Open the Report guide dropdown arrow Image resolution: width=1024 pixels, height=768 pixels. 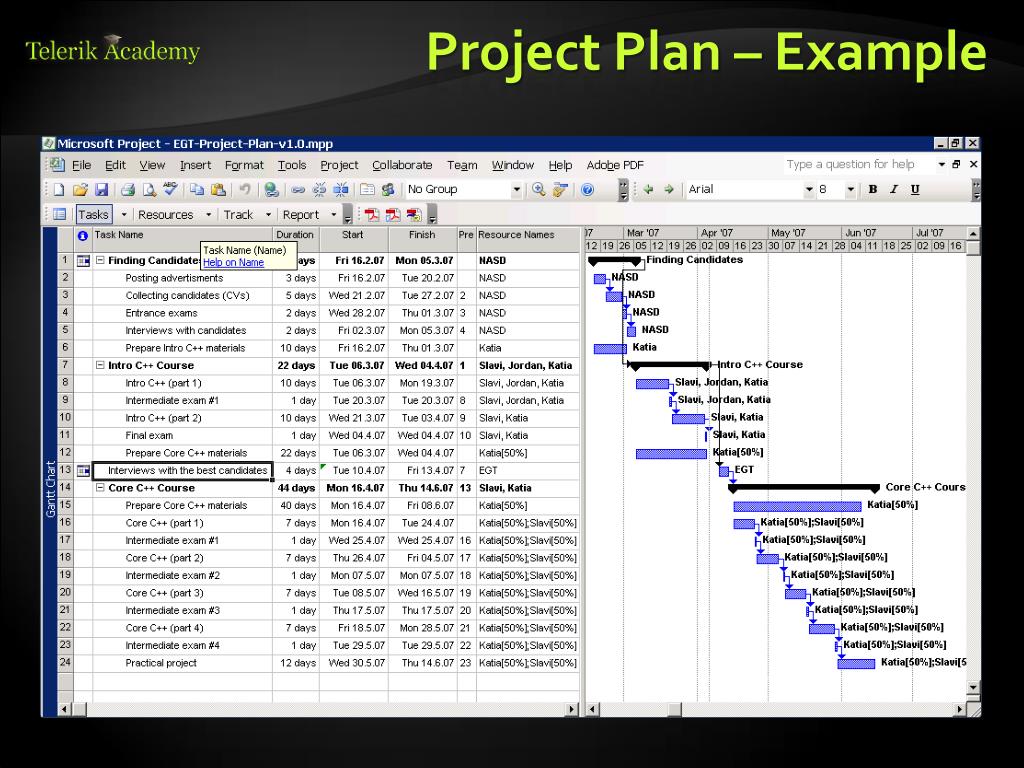pos(334,214)
